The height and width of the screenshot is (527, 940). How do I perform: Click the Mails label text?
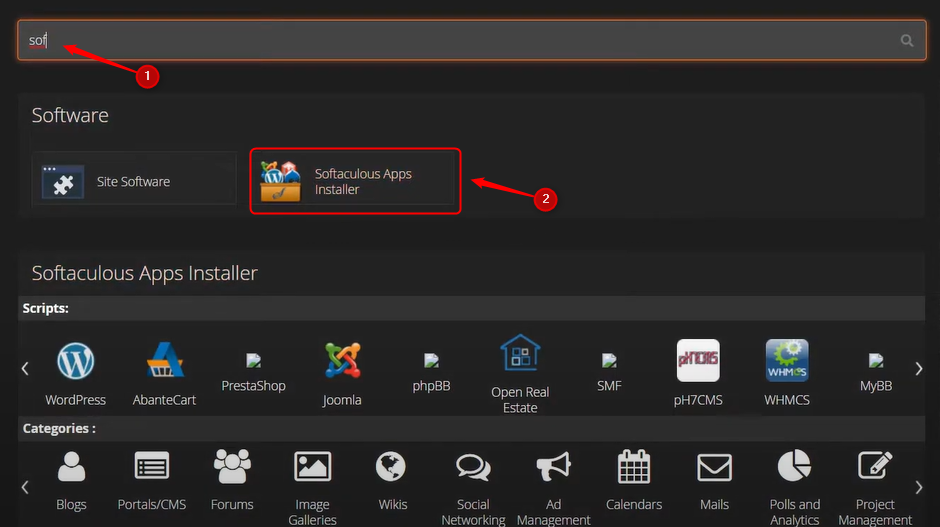[x=715, y=505]
